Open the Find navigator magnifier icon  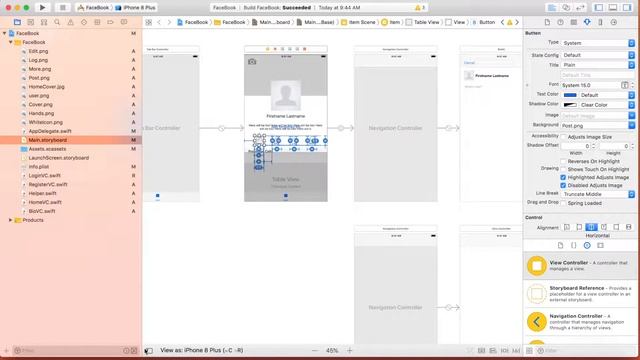point(57,22)
